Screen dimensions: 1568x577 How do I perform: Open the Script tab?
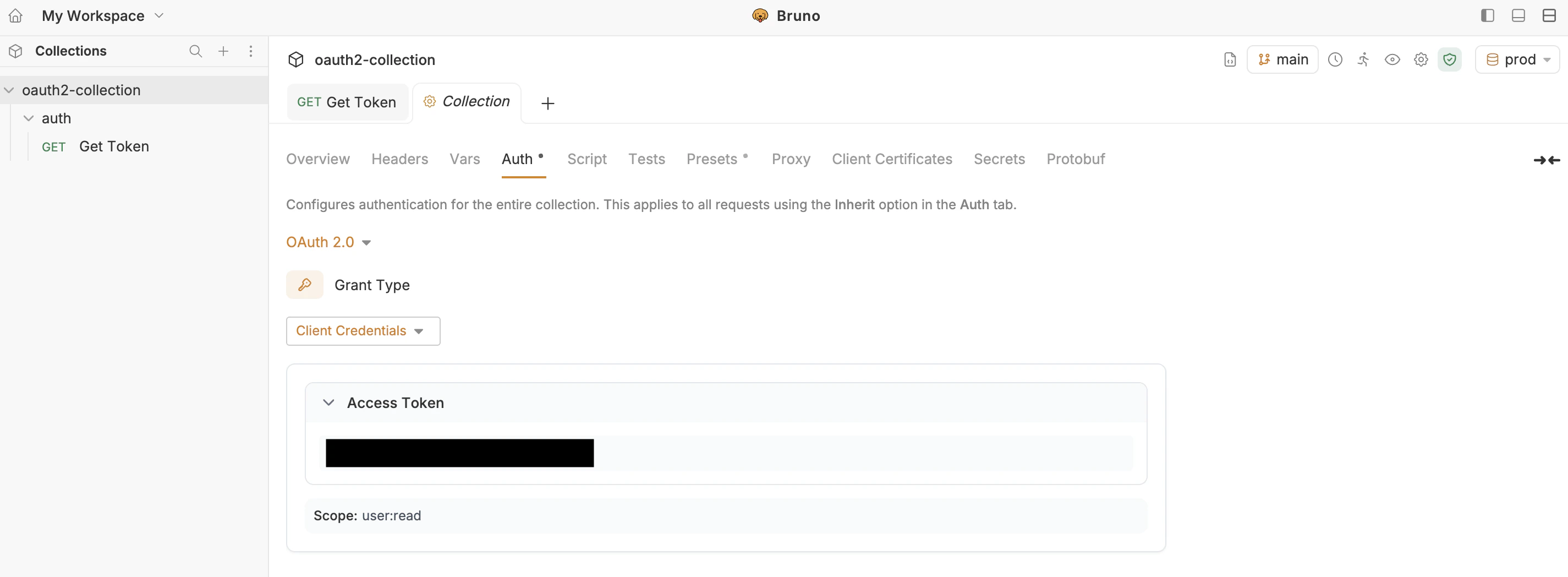[x=586, y=159]
